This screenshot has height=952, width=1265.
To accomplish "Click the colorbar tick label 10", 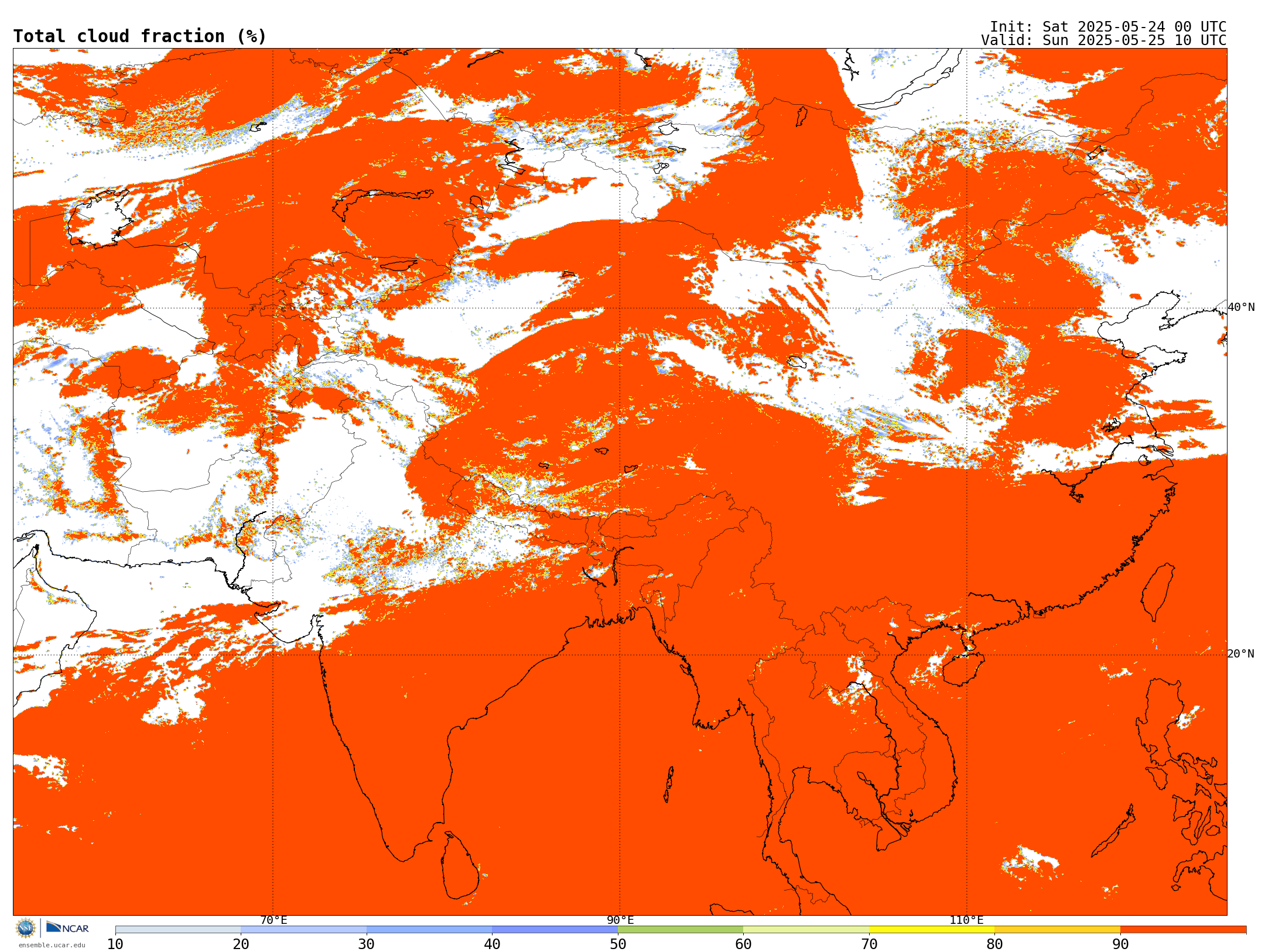I will click(x=115, y=944).
